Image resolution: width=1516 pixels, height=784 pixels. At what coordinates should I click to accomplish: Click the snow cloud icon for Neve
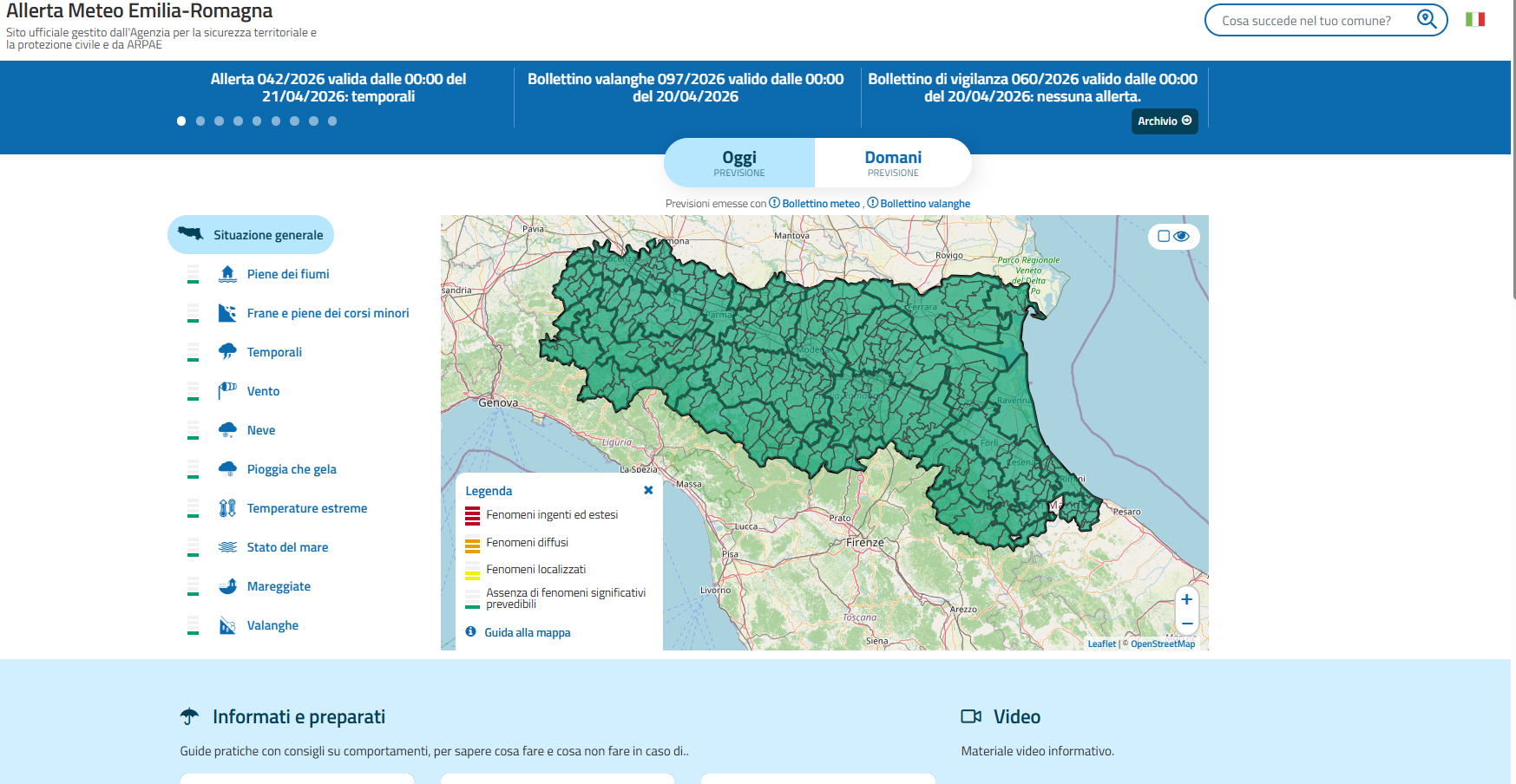(x=227, y=429)
